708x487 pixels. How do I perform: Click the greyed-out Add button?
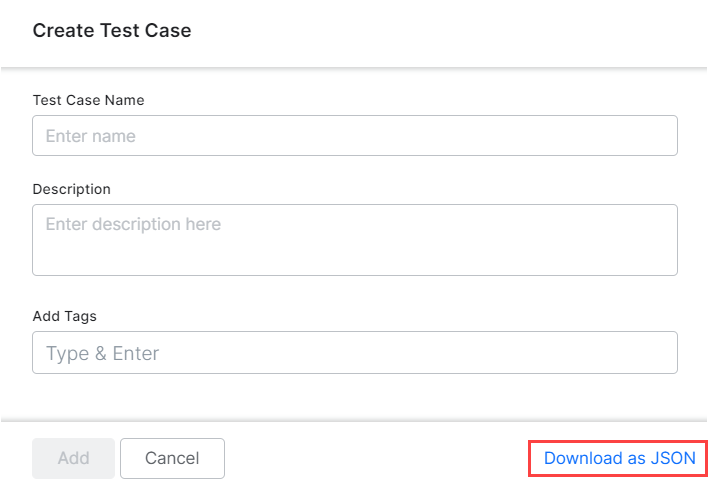click(x=73, y=458)
